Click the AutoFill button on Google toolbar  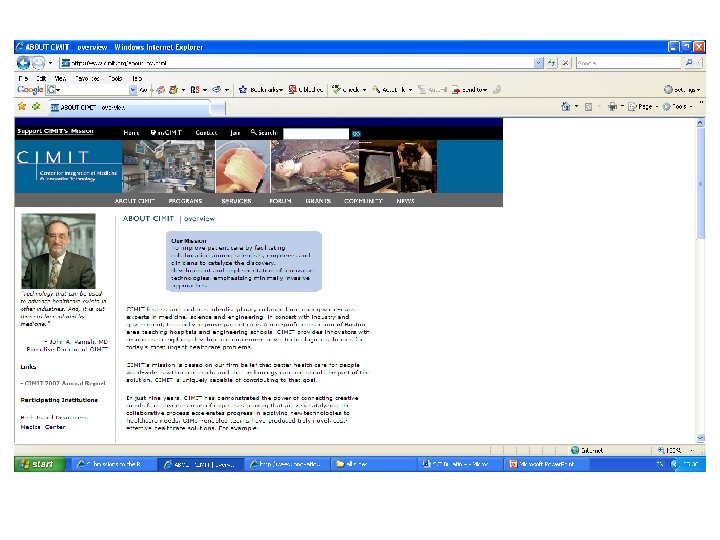[x=432, y=90]
